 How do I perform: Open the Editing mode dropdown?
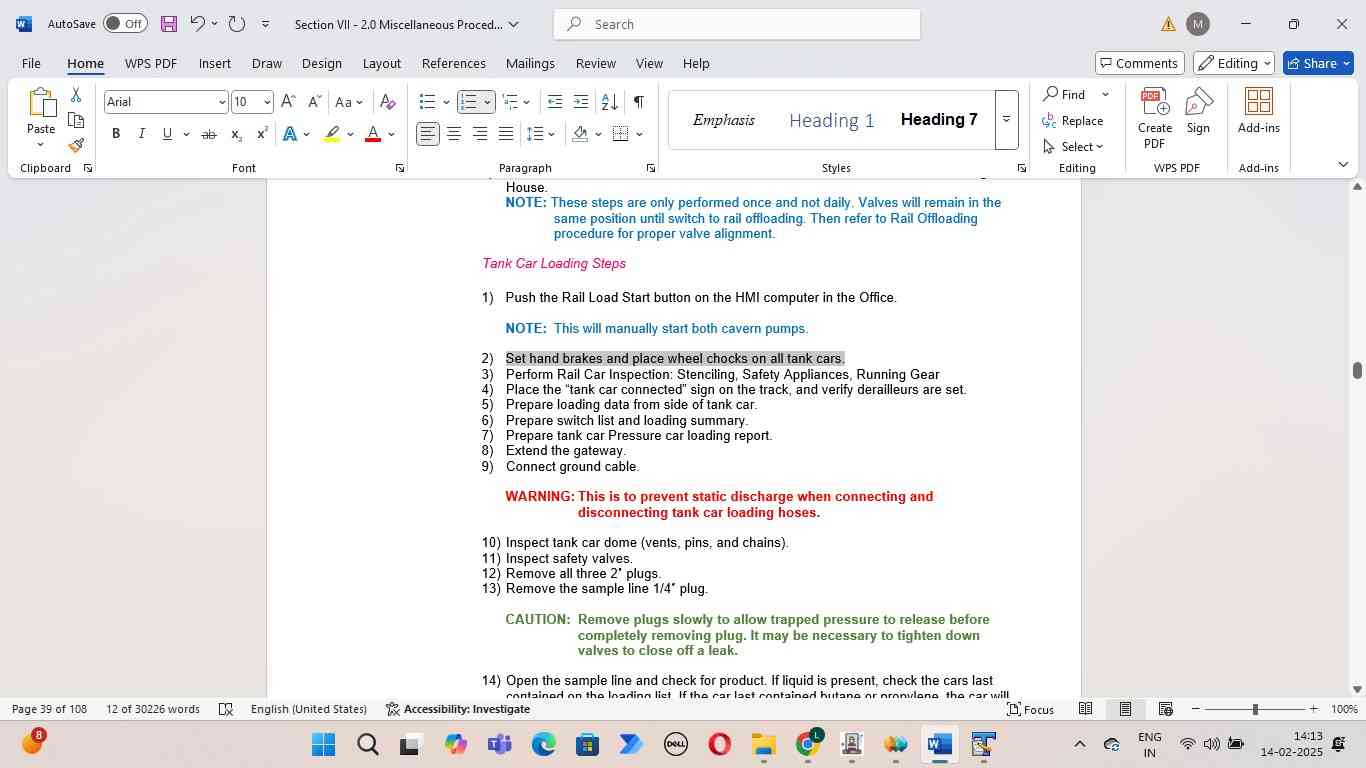pos(1234,63)
